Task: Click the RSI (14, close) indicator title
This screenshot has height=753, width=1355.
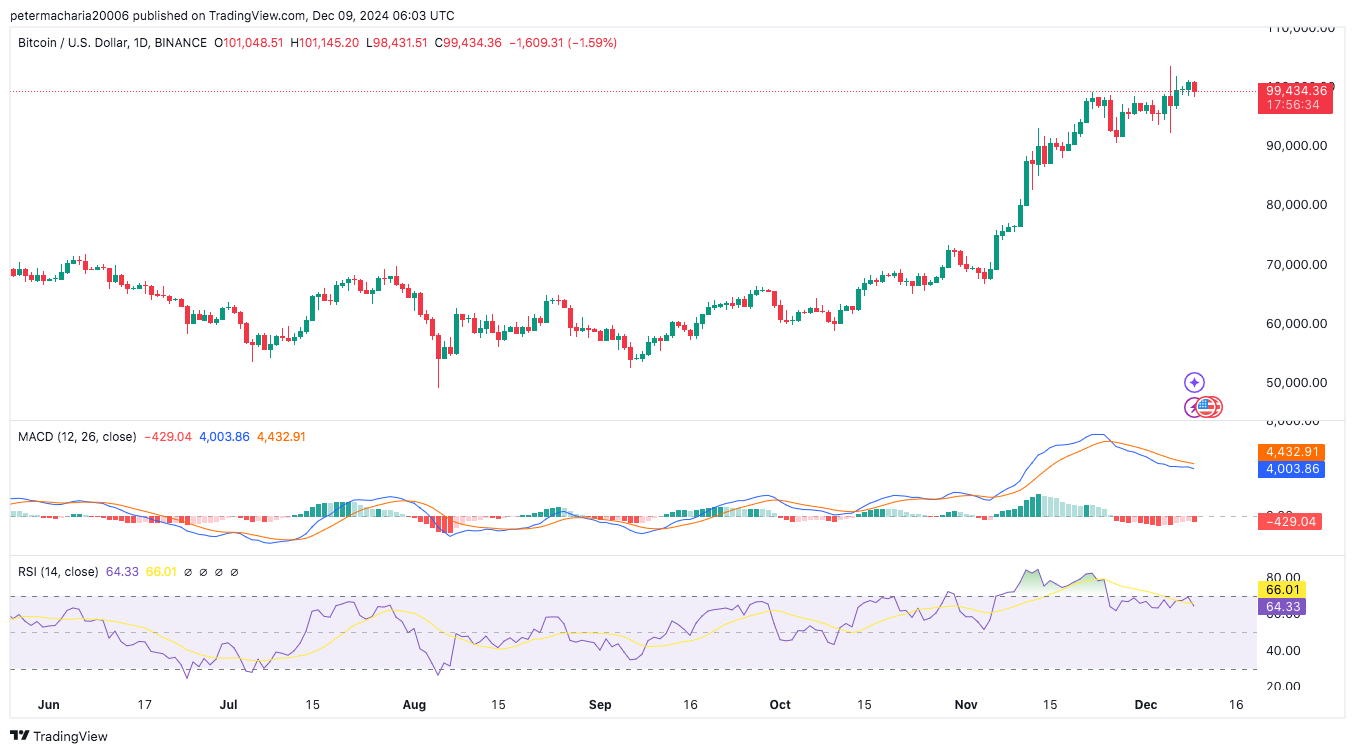Action: point(58,572)
